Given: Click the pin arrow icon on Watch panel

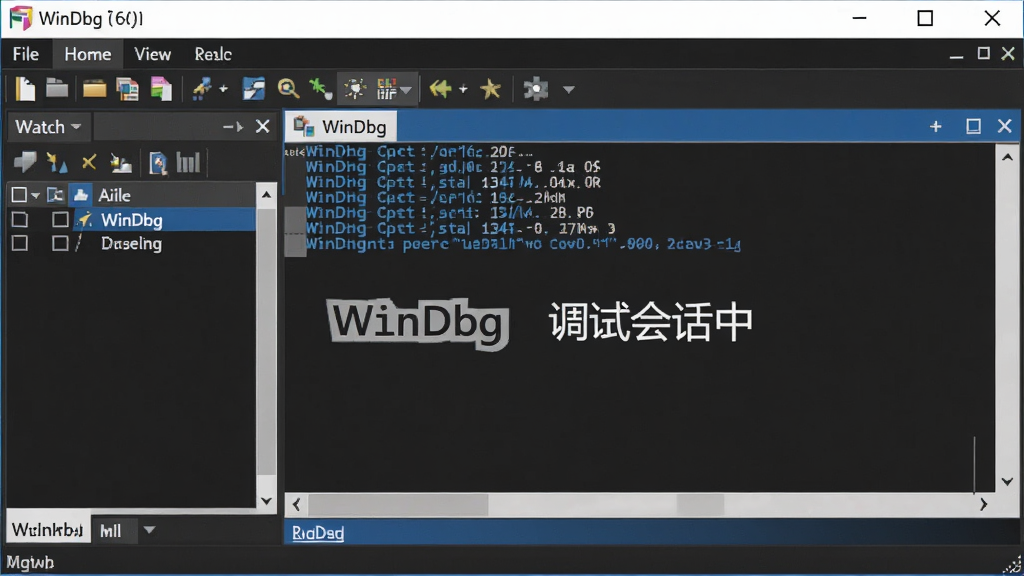Looking at the screenshot, I should [x=232, y=127].
